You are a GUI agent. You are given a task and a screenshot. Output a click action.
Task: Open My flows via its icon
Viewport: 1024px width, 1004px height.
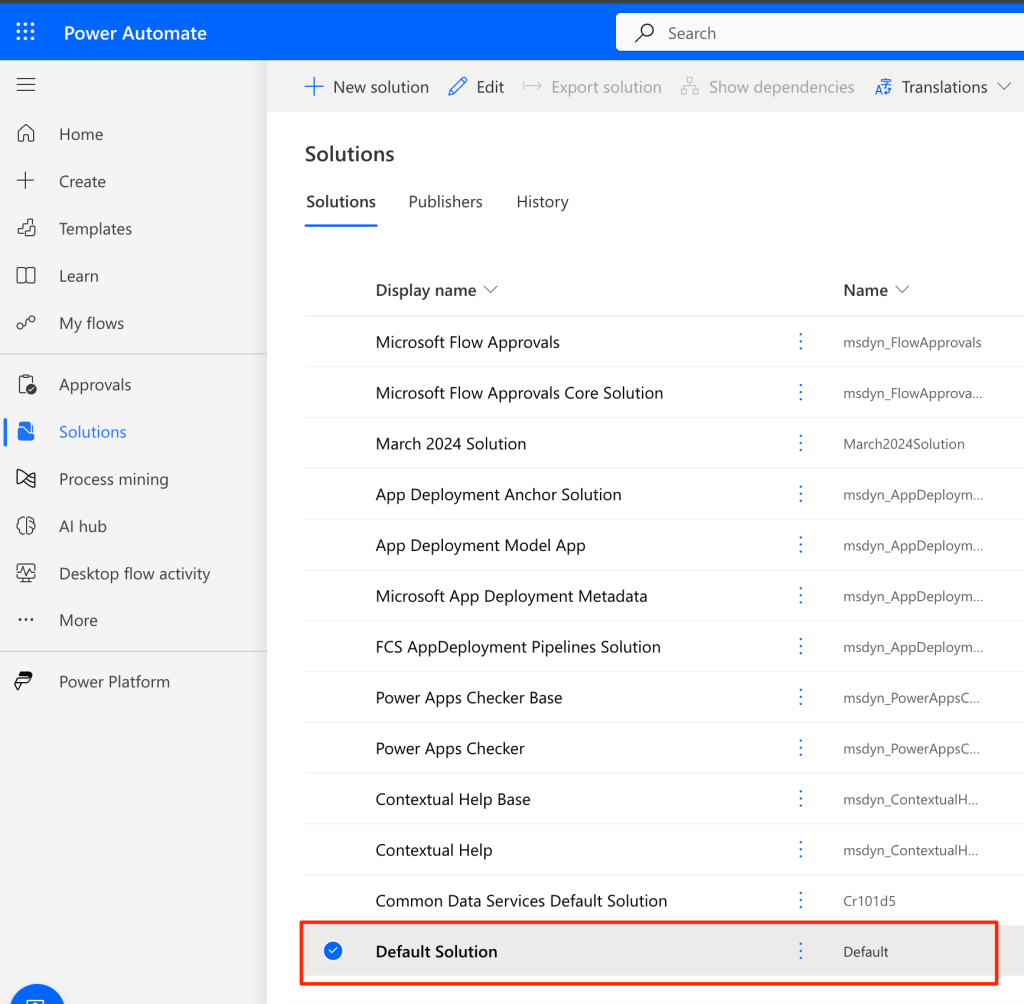[26, 323]
